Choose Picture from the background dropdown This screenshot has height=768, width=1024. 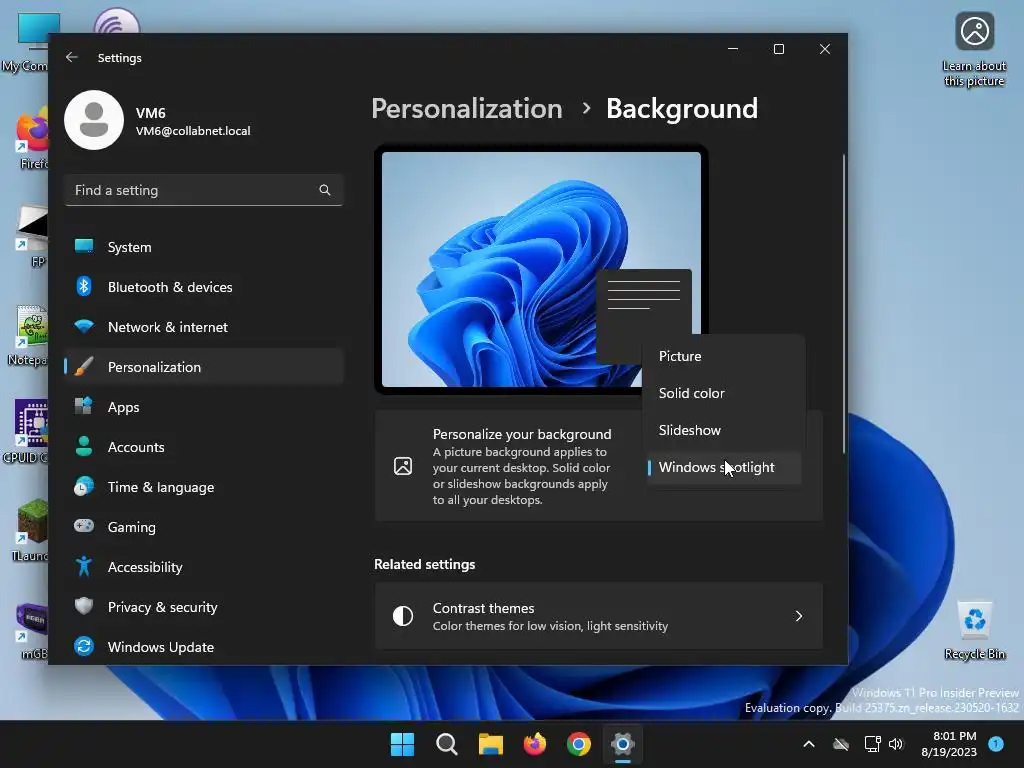point(724,356)
